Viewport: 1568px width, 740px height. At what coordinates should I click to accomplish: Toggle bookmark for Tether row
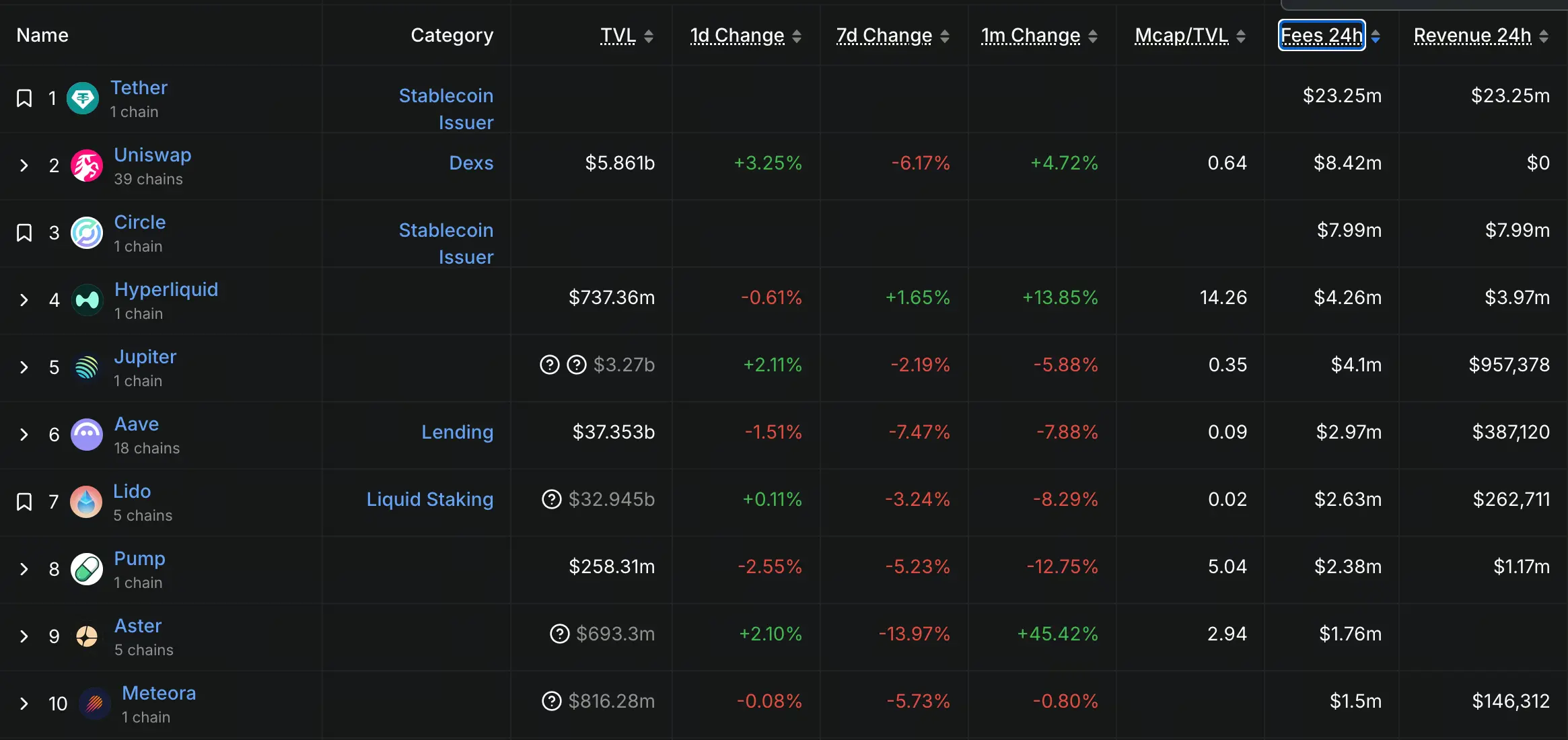tap(24, 98)
